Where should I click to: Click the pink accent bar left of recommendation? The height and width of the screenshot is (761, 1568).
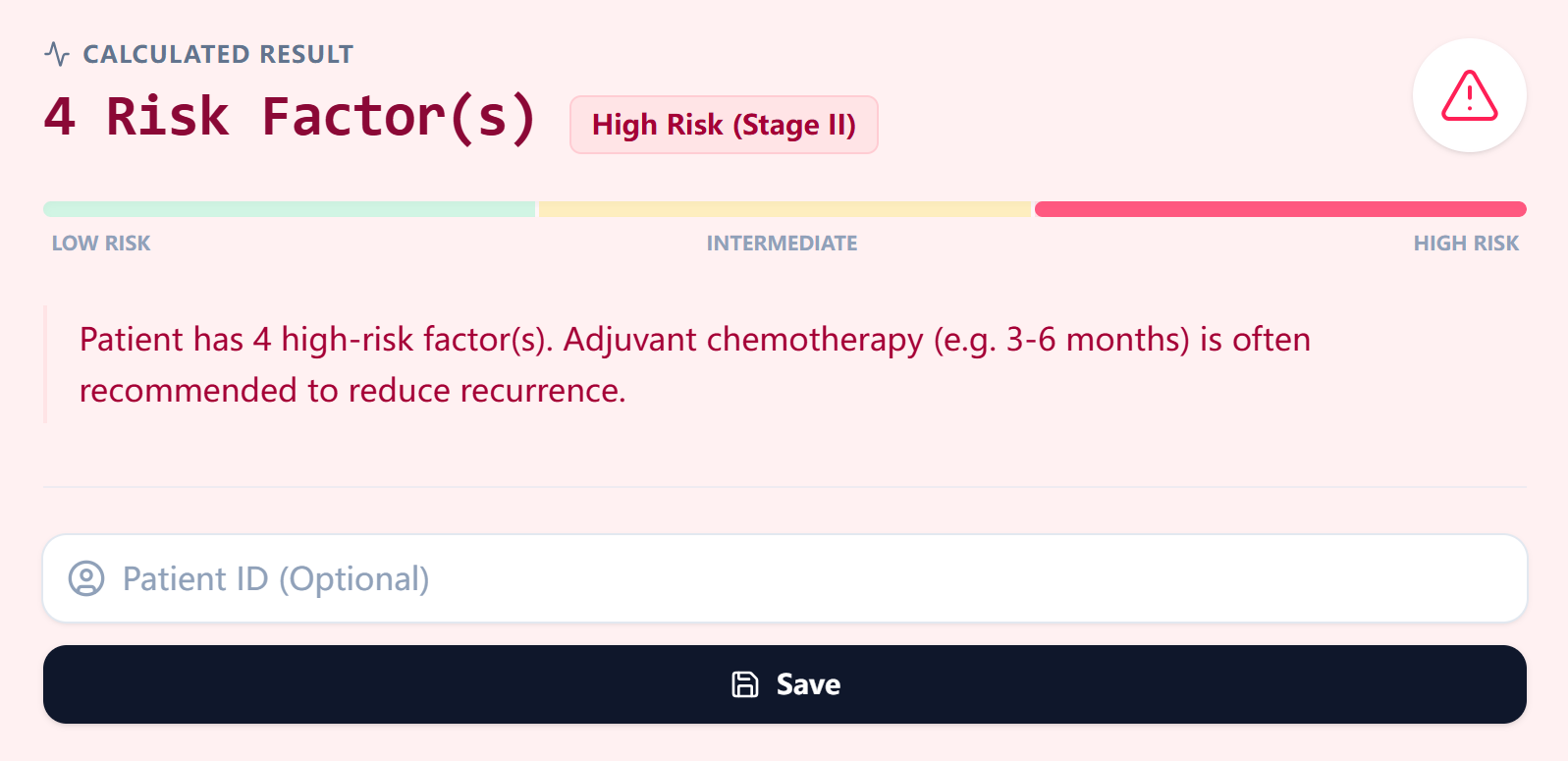[45, 364]
